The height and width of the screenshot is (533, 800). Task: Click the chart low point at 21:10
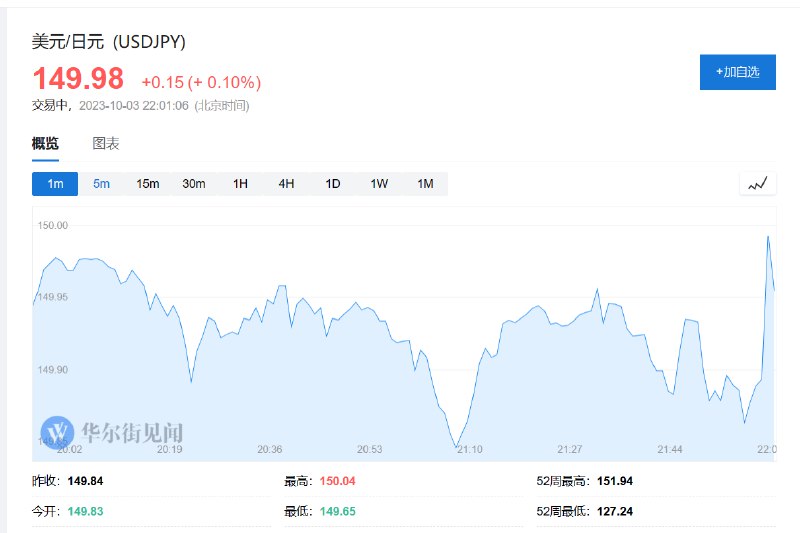pyautogui.click(x=457, y=447)
